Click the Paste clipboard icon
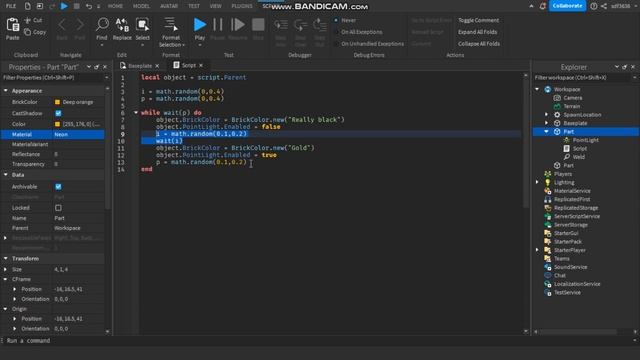Screen dimensions: 640x360 pyautogui.click(x=13, y=25)
